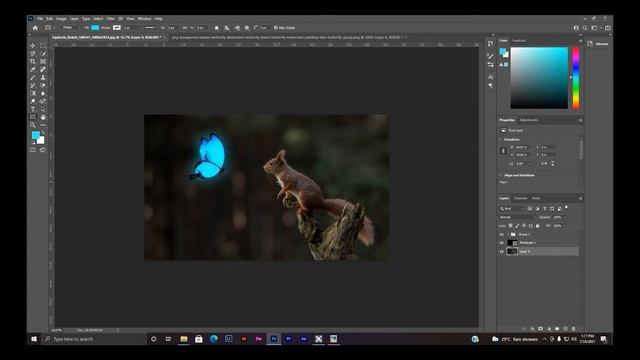Open Microsoft Edge from taskbar
The height and width of the screenshot is (360, 640).
pyautogui.click(x=213, y=339)
